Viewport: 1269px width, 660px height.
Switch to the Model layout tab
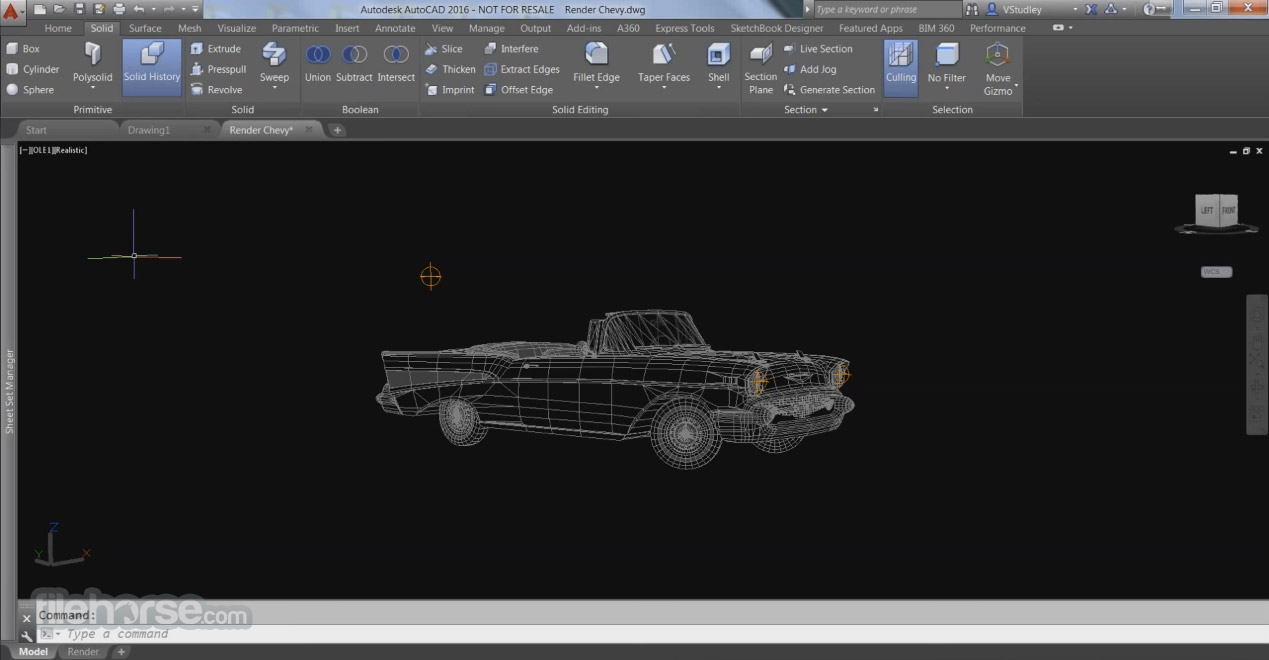coord(33,652)
